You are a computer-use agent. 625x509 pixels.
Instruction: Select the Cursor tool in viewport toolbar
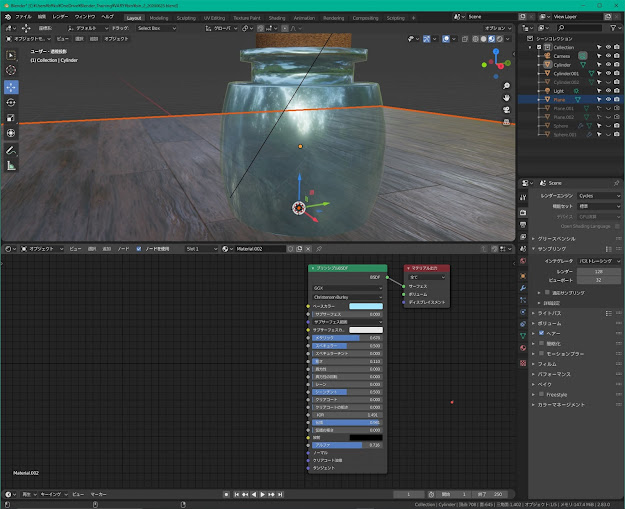pyautogui.click(x=11, y=70)
